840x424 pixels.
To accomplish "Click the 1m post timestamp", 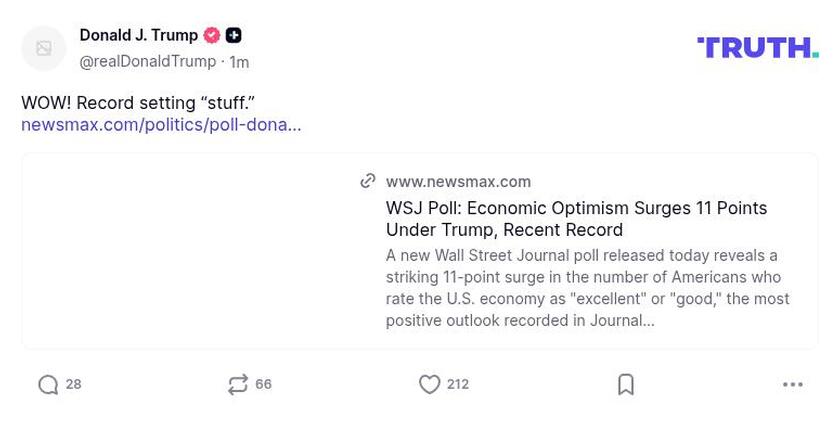I will [239, 62].
